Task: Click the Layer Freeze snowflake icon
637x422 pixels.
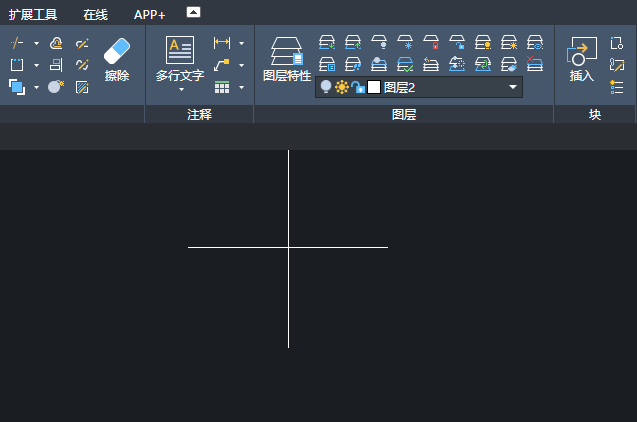Action: point(405,42)
